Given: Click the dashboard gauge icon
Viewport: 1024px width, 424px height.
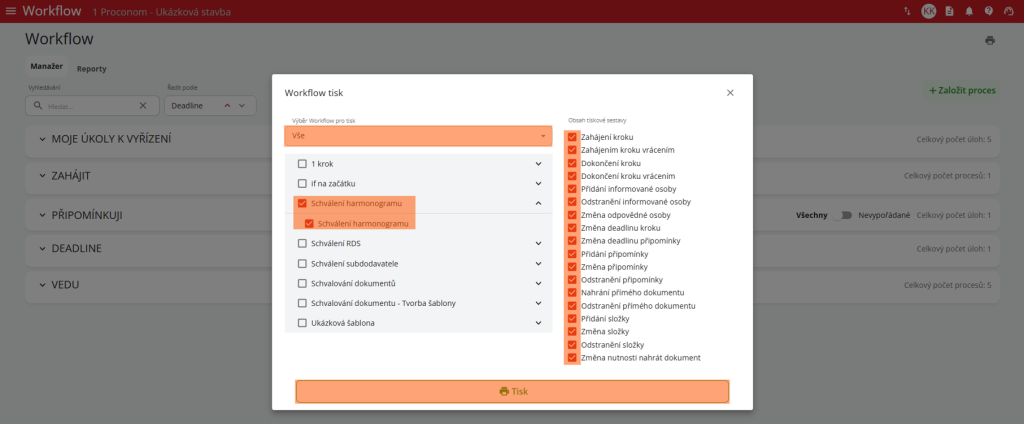Looking at the screenshot, I should click(1009, 11).
